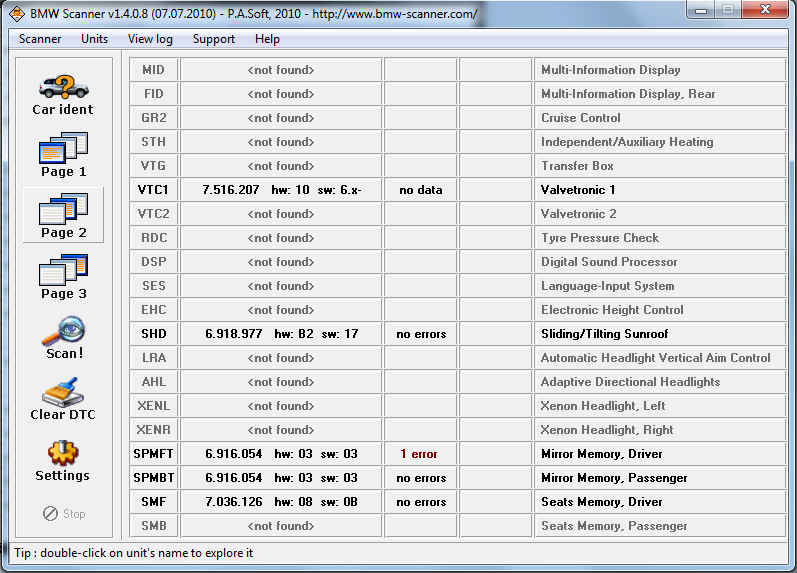Select the SPMBT unit button

(154, 478)
